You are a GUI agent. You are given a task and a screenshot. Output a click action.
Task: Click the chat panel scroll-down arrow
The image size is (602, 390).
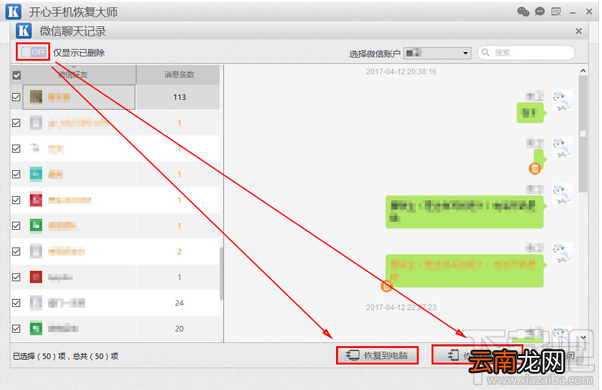[583, 337]
